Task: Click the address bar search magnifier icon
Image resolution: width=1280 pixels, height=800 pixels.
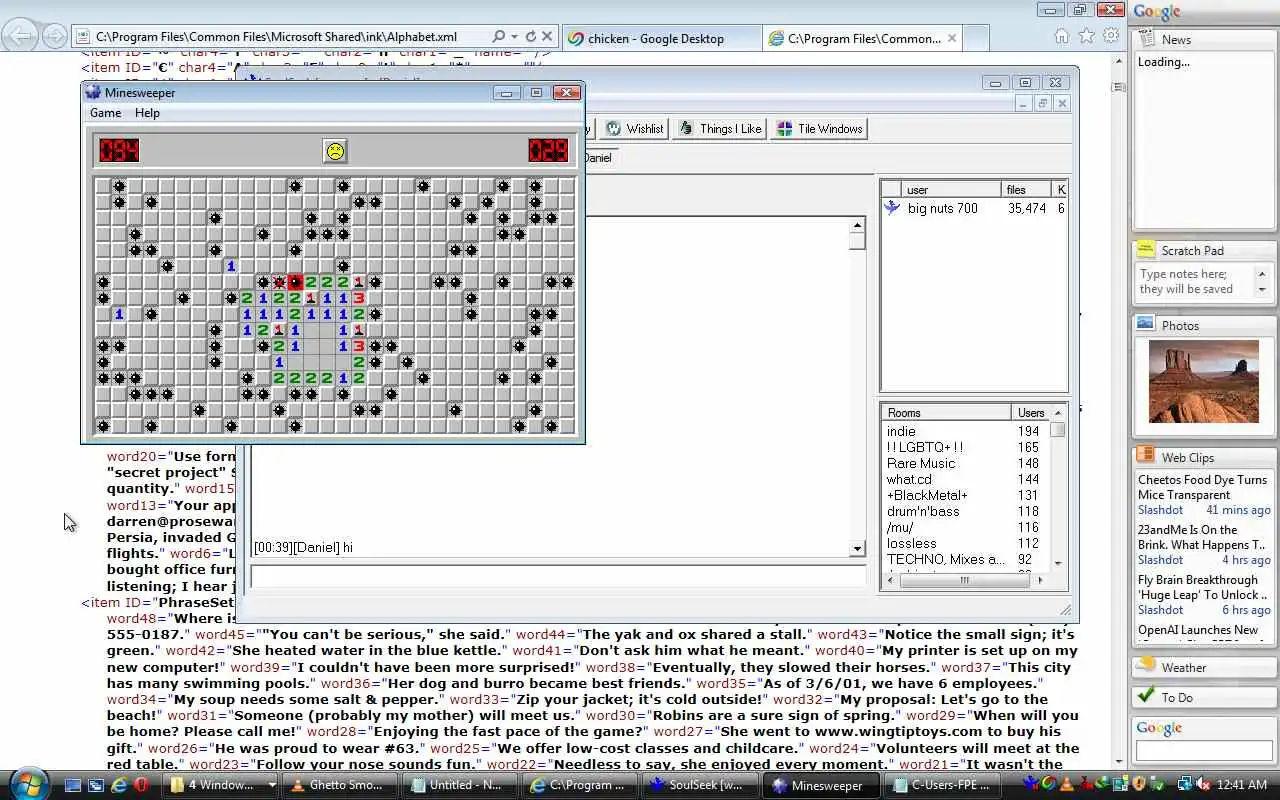Action: [499, 37]
